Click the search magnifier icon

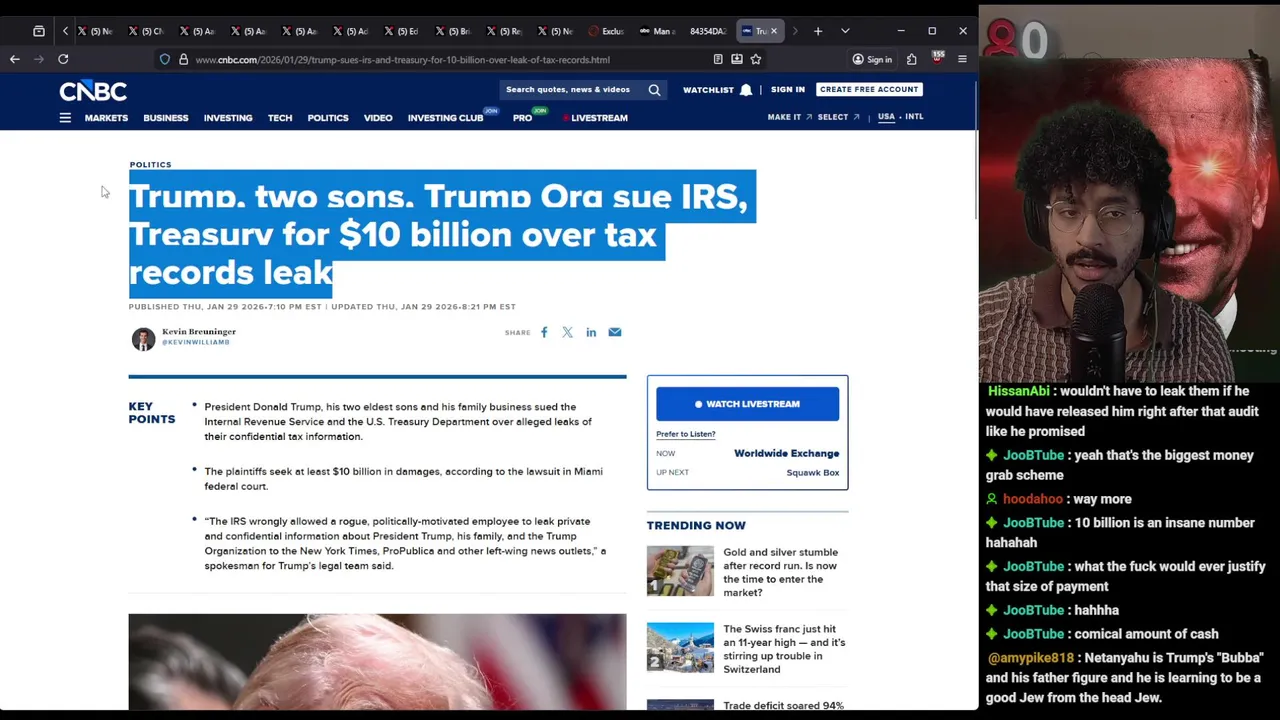pos(654,90)
